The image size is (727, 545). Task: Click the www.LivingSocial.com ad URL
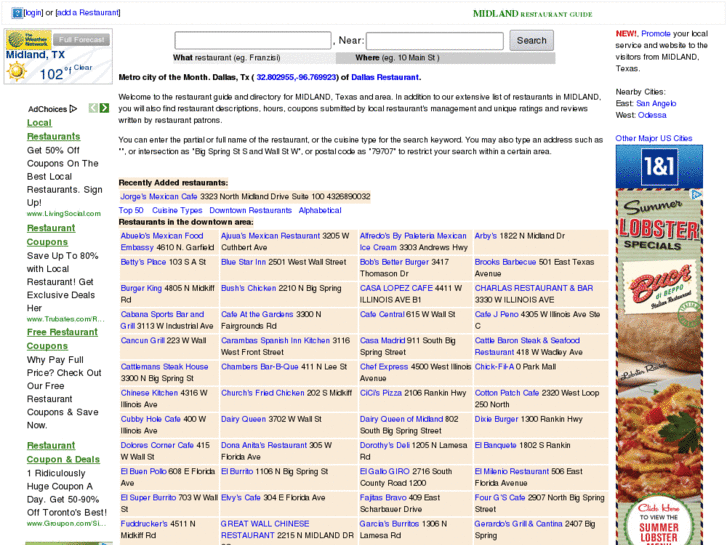pyautogui.click(x=64, y=213)
